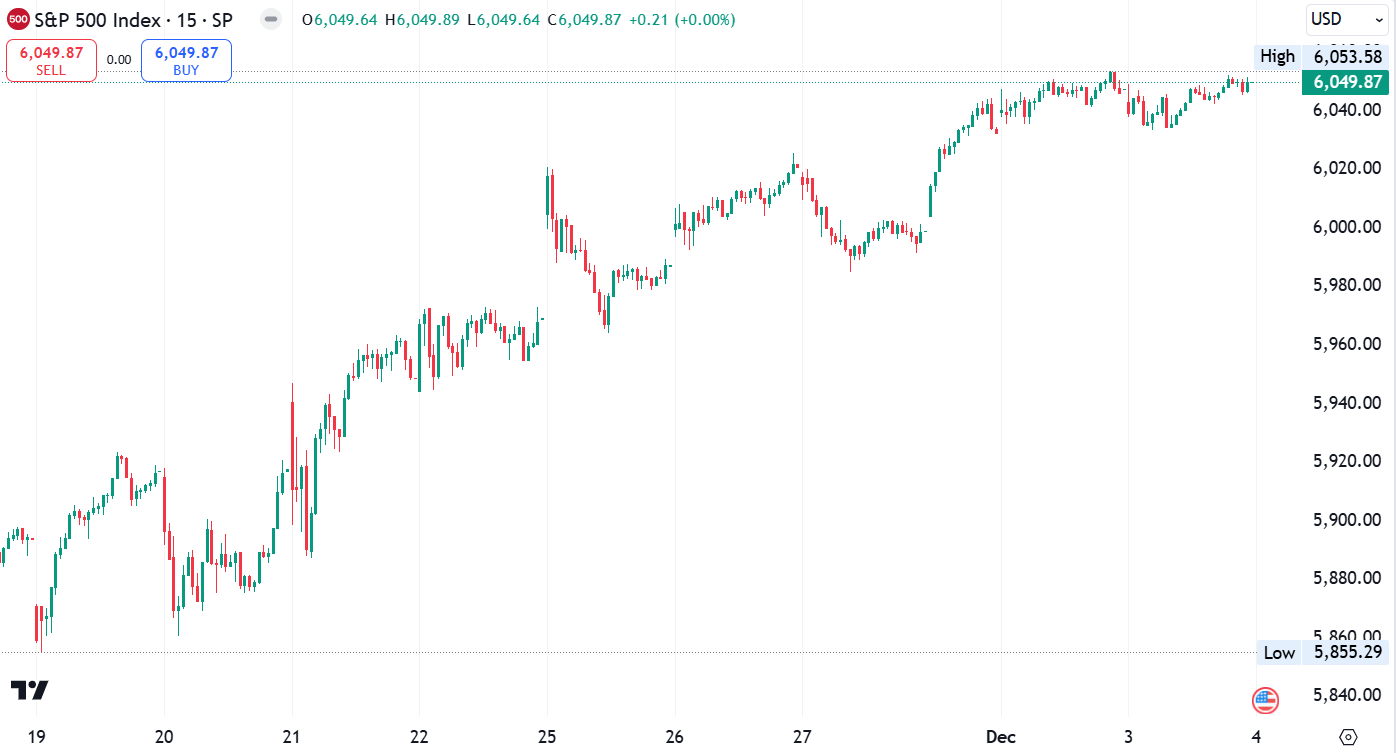Click the 19 date label on time axis
The width and height of the screenshot is (1396, 753).
pyautogui.click(x=36, y=737)
